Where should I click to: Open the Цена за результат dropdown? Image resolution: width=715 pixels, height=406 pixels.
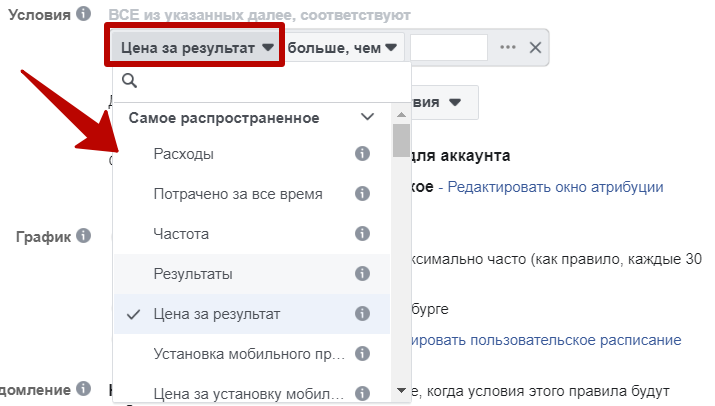tap(197, 47)
